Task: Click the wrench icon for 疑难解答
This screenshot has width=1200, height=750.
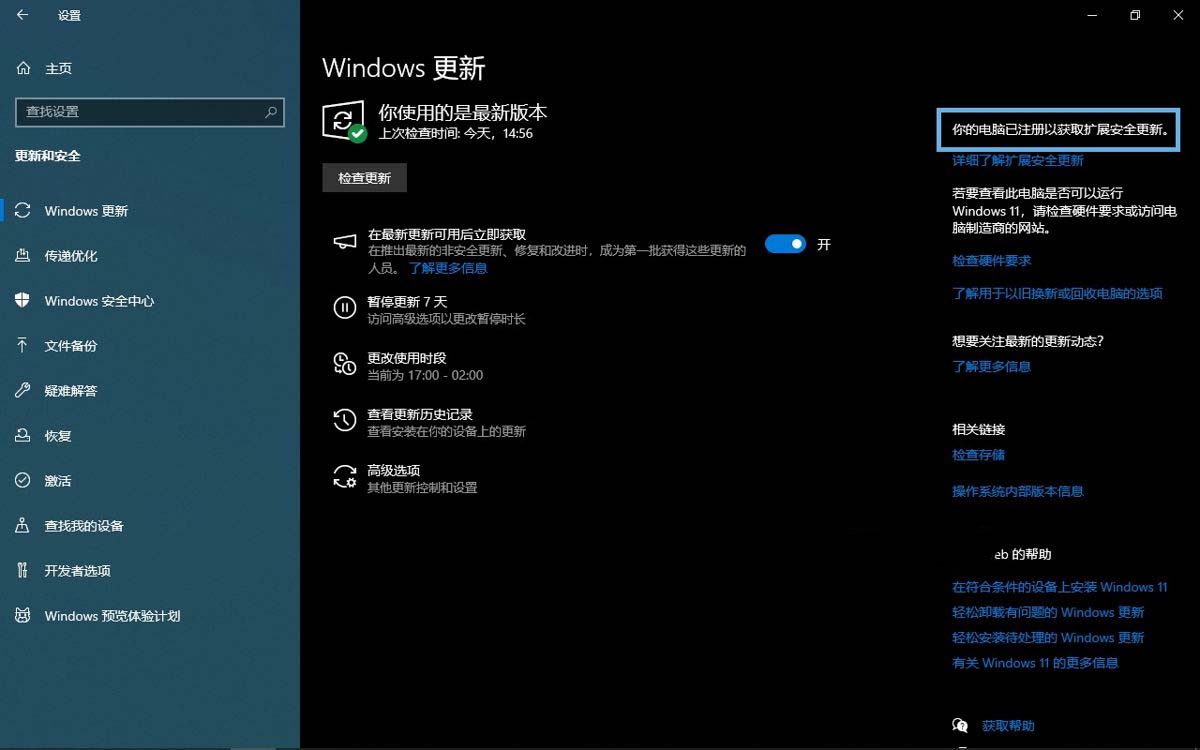Action: [x=23, y=391]
